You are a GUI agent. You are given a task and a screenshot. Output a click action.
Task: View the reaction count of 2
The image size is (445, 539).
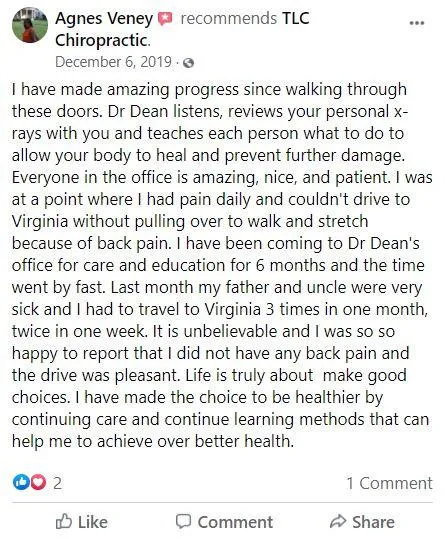(x=57, y=483)
